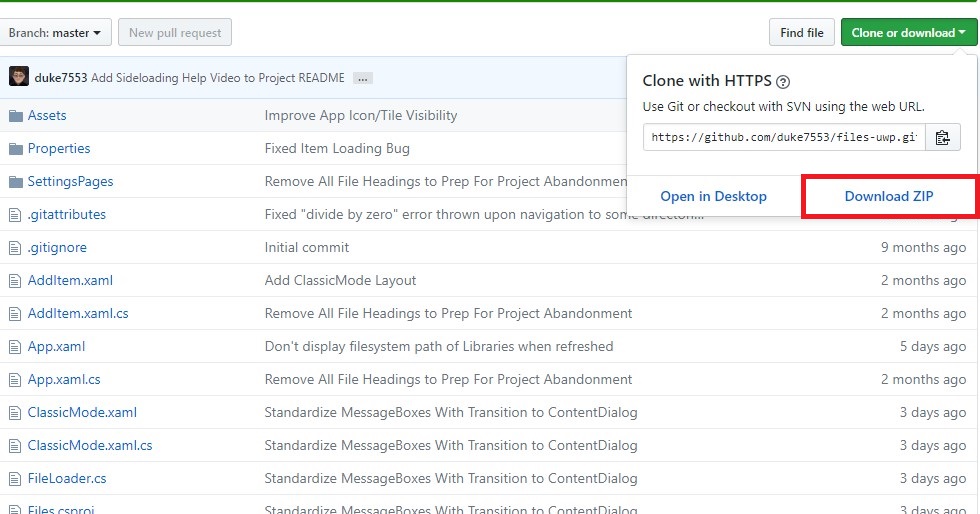Click the Properties folder icon

(15, 149)
